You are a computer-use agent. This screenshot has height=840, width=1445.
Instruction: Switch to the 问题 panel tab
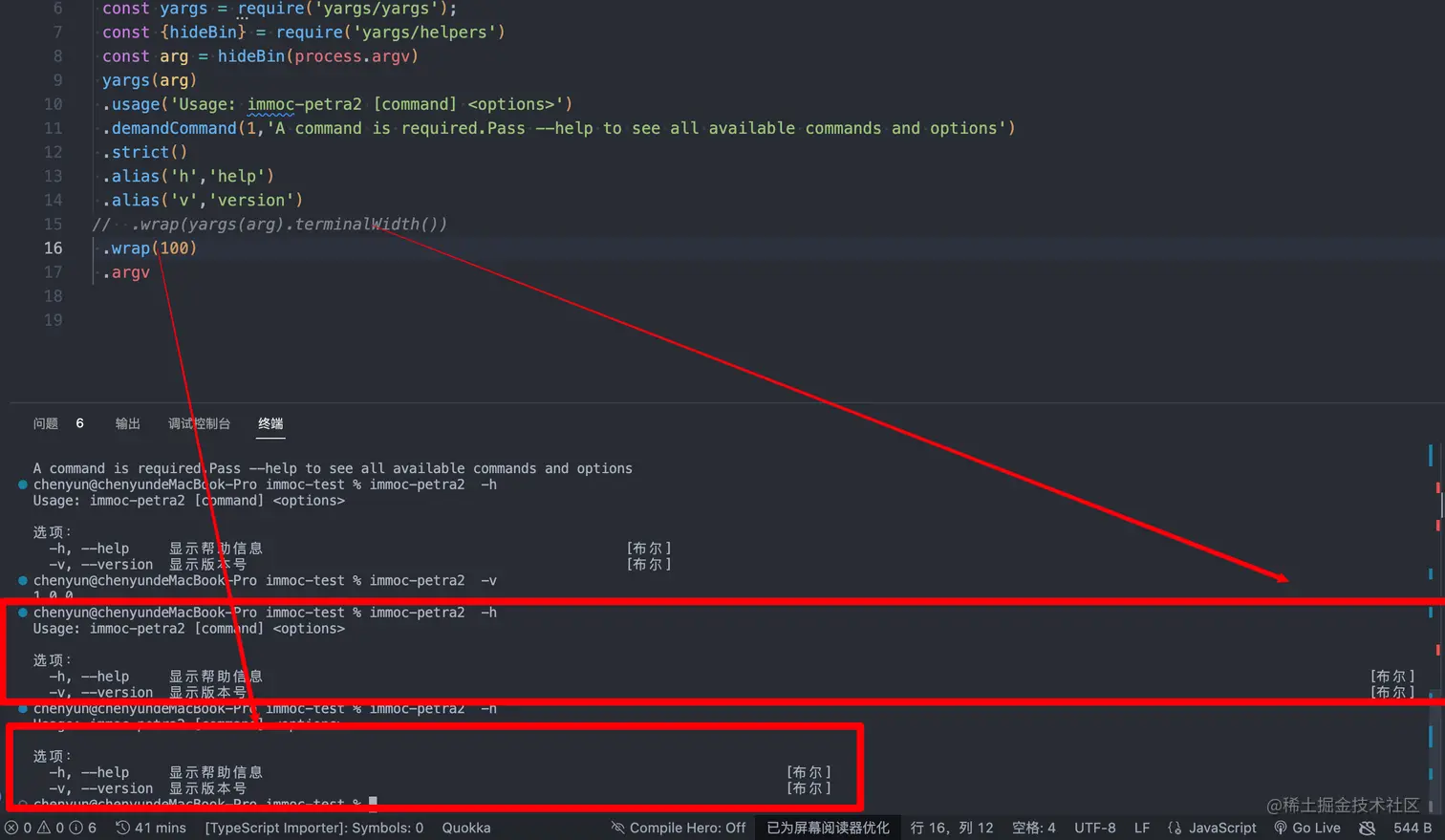click(46, 423)
